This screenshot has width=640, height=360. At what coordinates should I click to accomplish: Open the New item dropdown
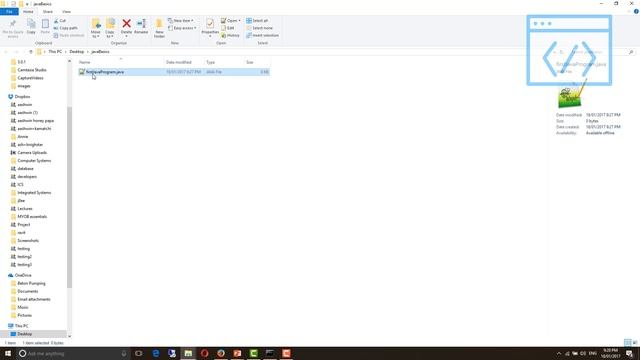181,20
